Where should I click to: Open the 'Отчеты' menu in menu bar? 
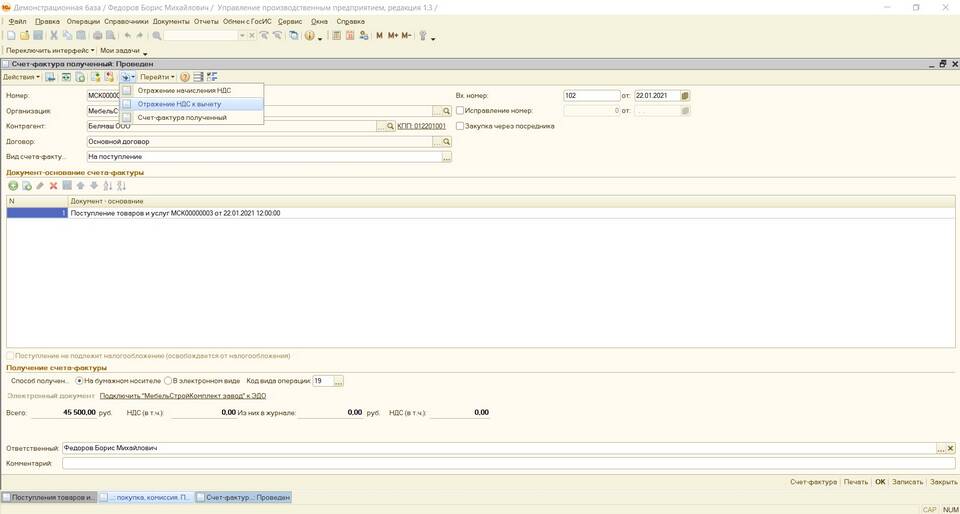206,21
